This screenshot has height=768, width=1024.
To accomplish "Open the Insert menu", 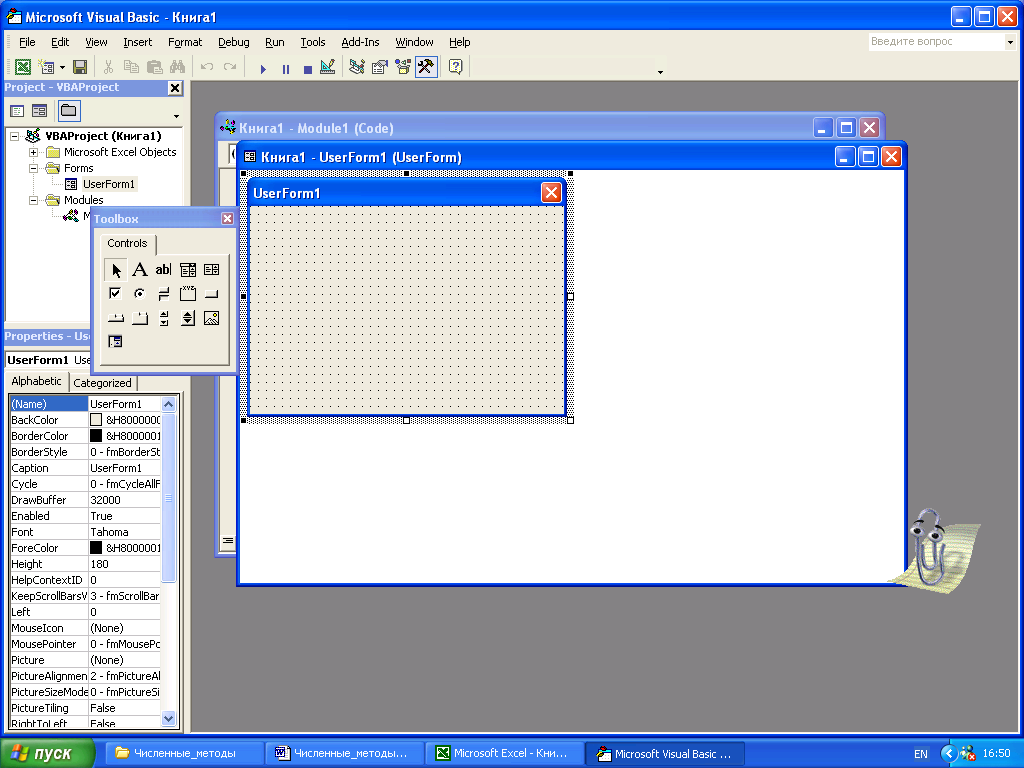I will tap(137, 42).
